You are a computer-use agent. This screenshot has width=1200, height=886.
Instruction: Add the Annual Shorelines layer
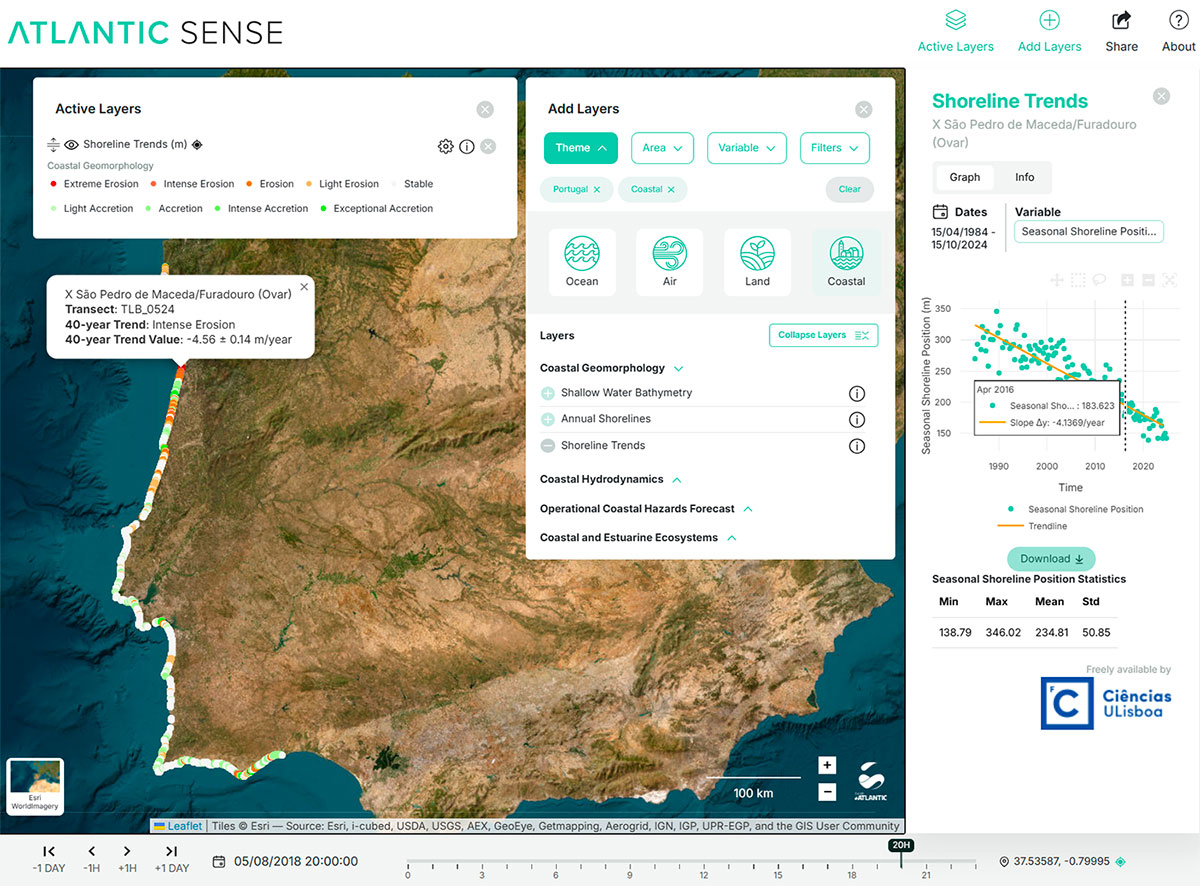[x=548, y=419]
